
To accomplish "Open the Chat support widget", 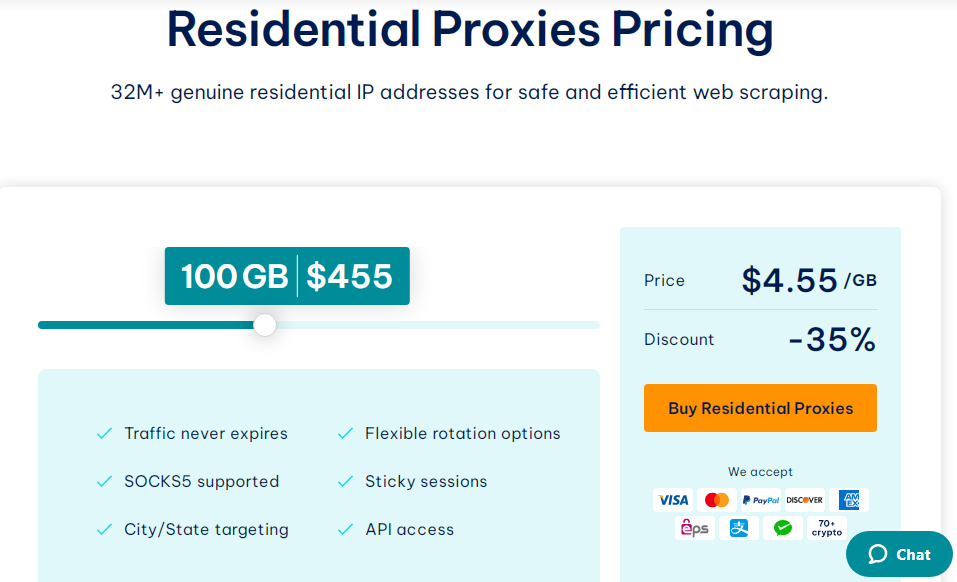I will point(898,554).
